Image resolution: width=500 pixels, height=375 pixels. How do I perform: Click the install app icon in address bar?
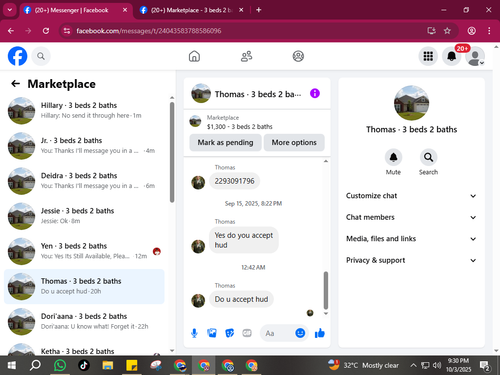[x=431, y=31]
